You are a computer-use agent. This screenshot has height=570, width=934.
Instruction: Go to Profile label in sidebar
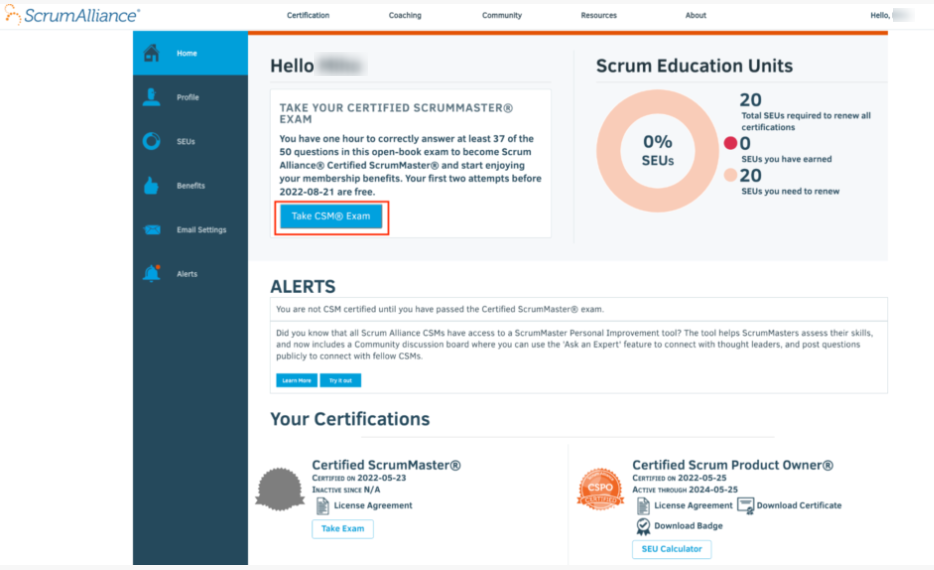click(188, 98)
